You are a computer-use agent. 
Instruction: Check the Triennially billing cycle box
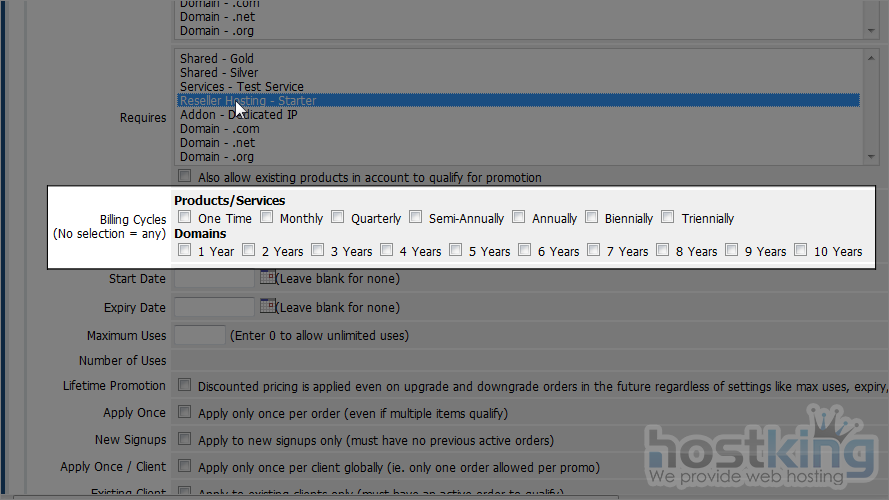pyautogui.click(x=669, y=217)
